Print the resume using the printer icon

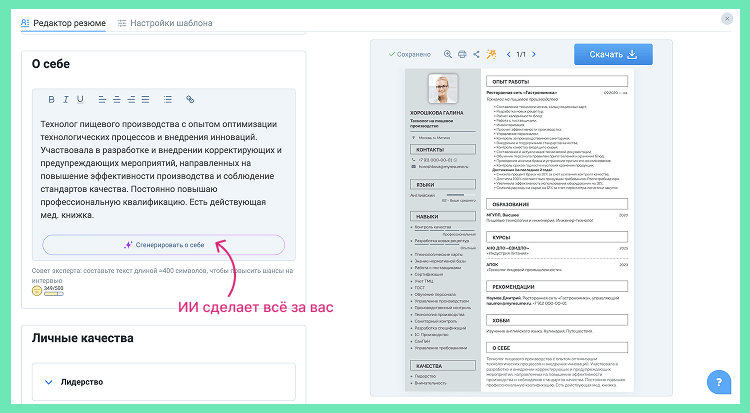[462, 54]
